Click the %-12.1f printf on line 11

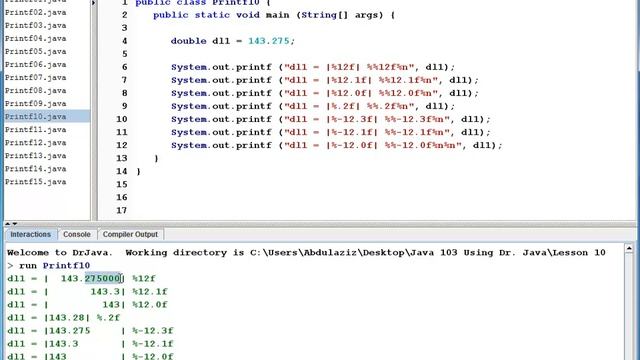(x=331, y=132)
